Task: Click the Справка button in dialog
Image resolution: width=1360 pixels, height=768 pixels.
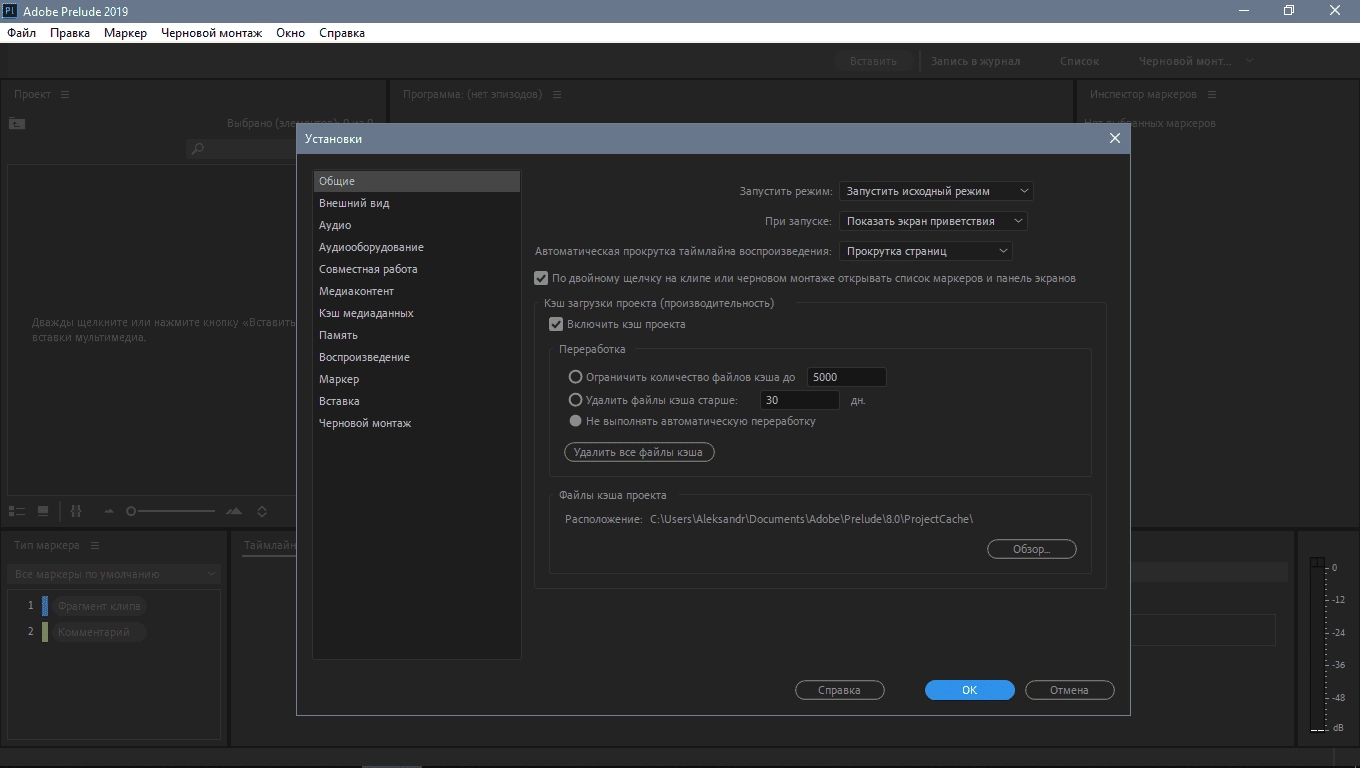Action: click(x=839, y=690)
